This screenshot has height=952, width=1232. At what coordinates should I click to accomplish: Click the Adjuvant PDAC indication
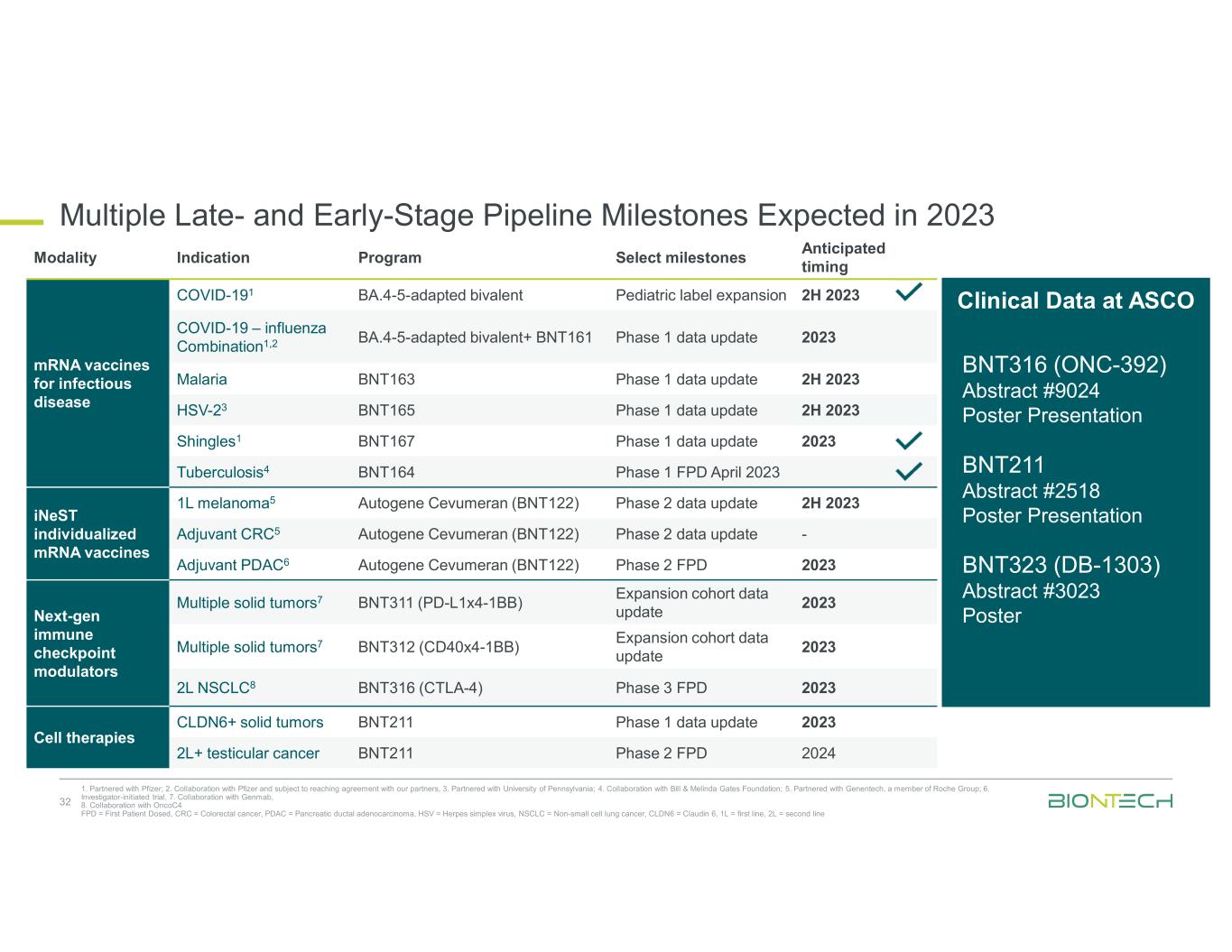(233, 565)
